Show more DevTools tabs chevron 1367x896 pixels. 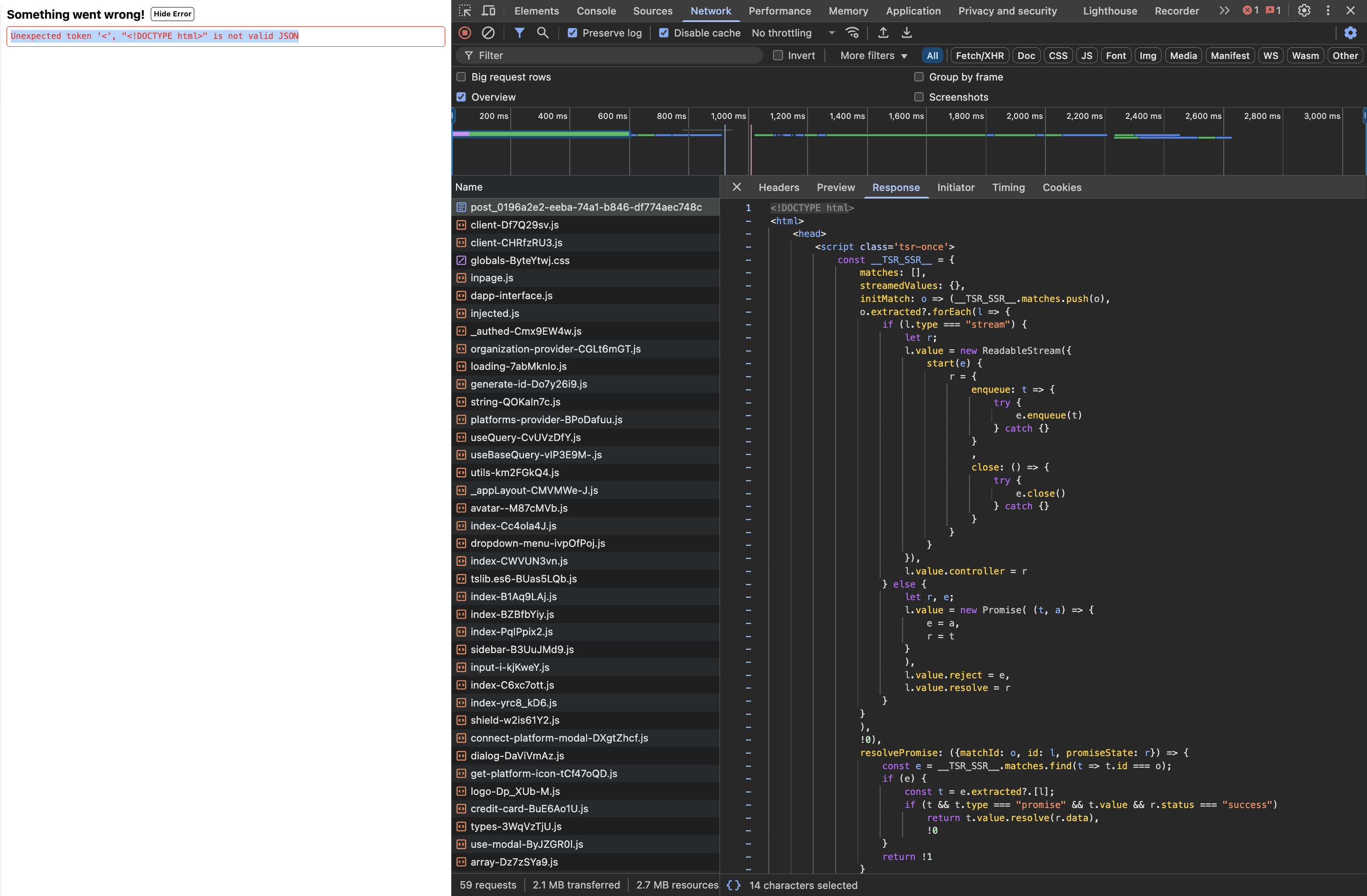[x=1224, y=10]
